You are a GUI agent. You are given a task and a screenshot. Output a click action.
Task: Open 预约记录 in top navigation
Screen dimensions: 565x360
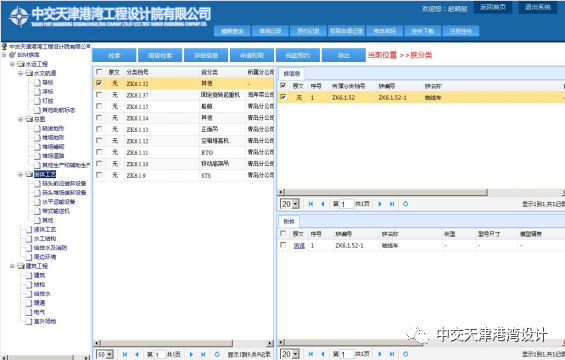click(308, 31)
